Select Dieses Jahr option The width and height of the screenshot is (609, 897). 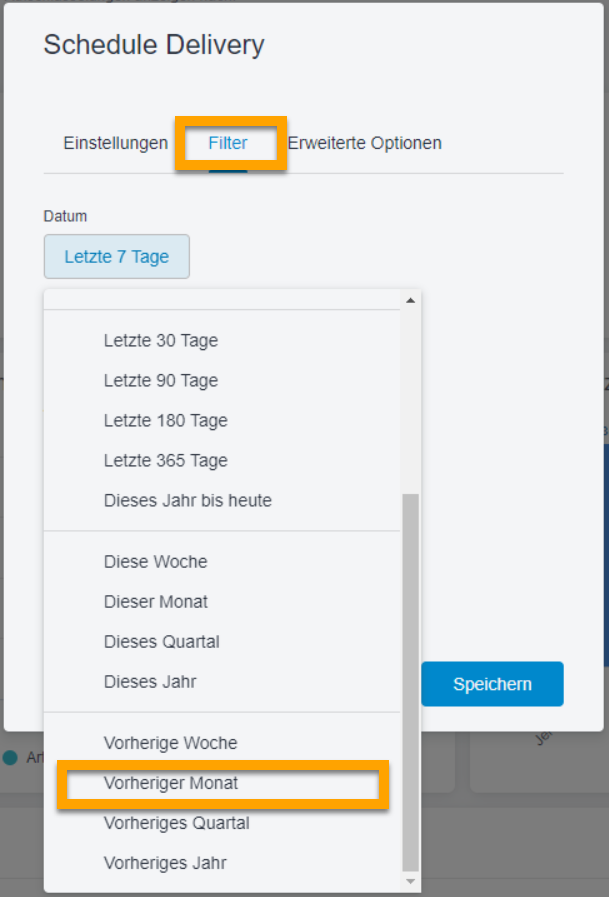150,682
